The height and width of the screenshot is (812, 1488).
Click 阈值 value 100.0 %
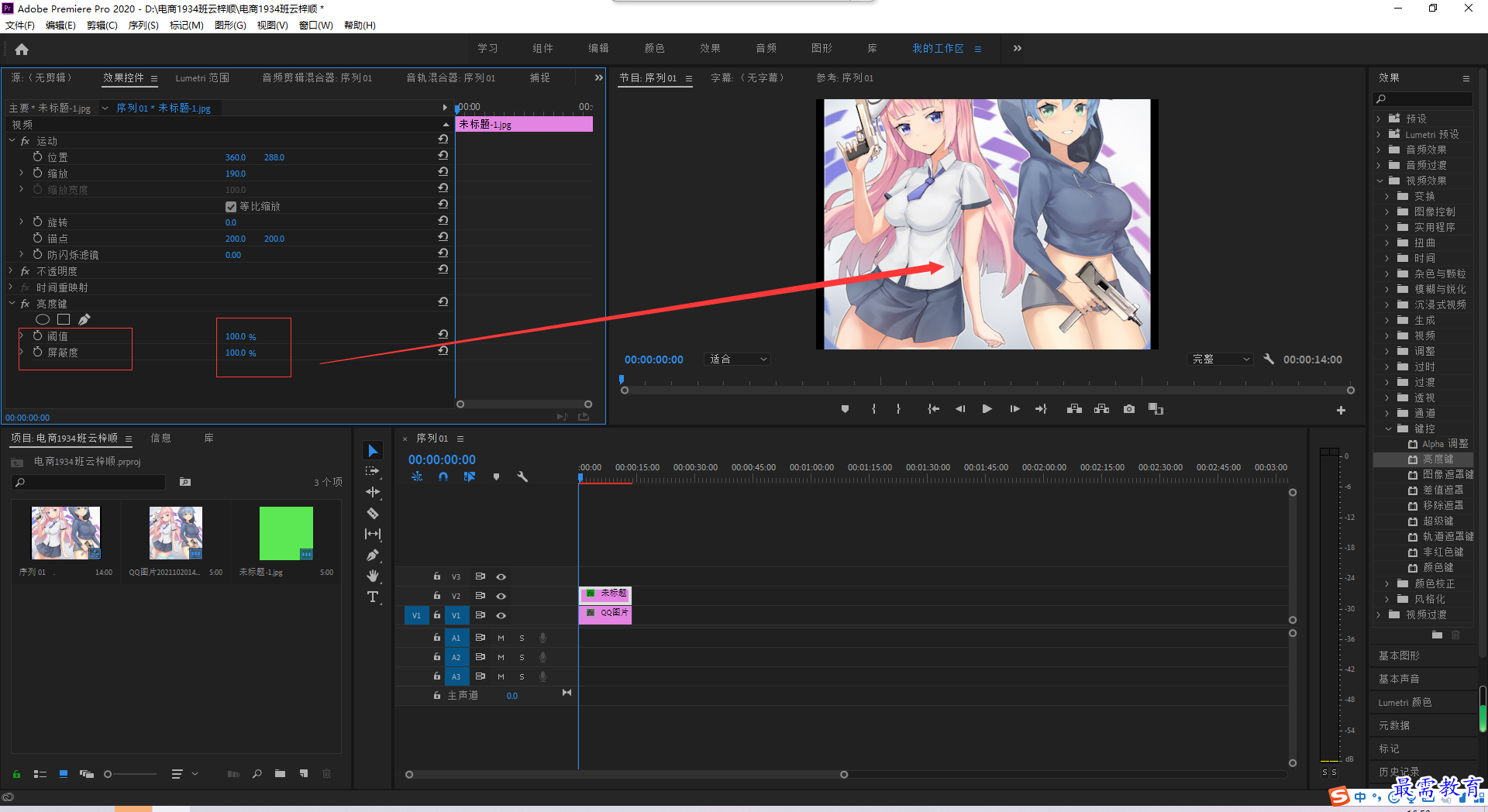pyautogui.click(x=241, y=336)
